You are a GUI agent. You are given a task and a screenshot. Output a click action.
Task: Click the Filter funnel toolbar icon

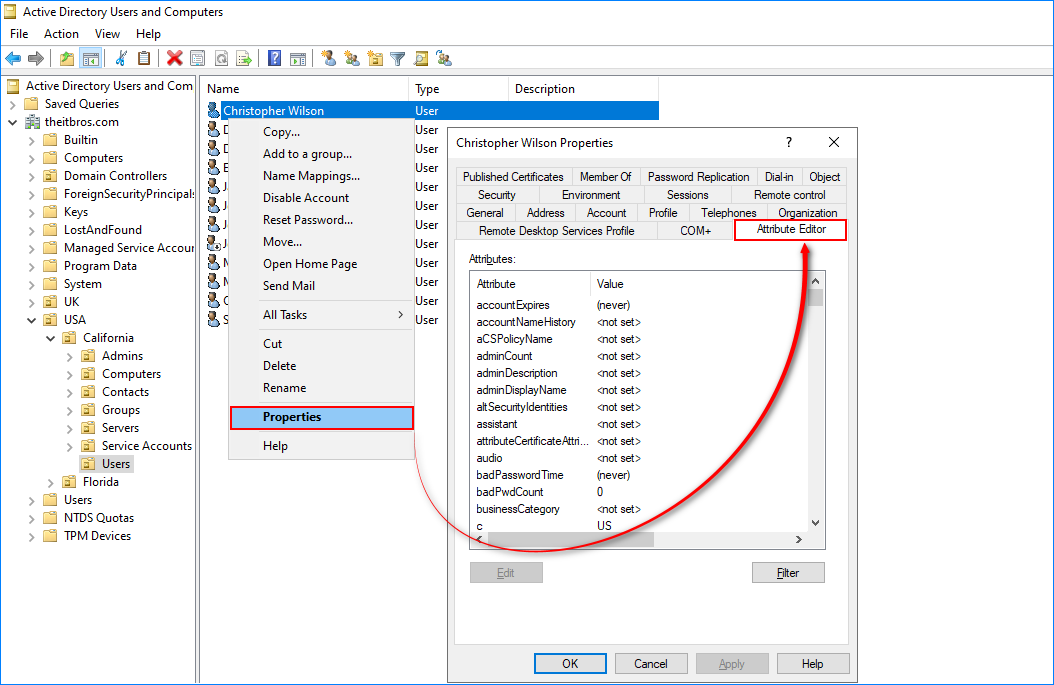(398, 59)
